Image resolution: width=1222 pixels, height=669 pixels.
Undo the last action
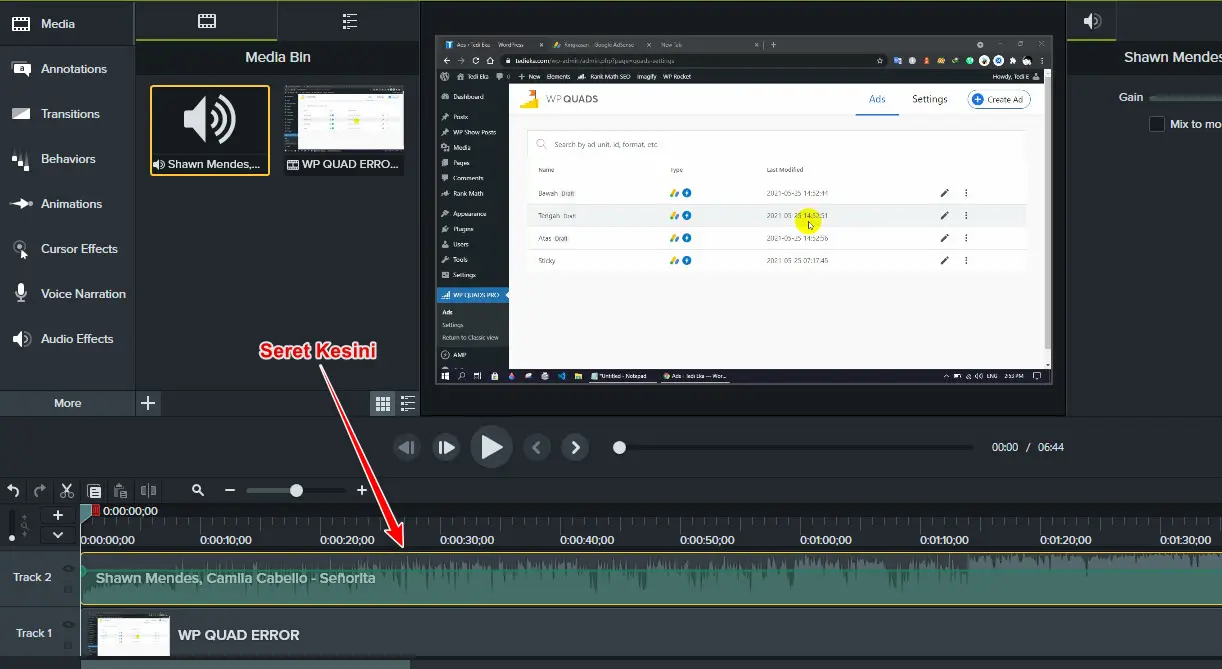(x=14, y=491)
